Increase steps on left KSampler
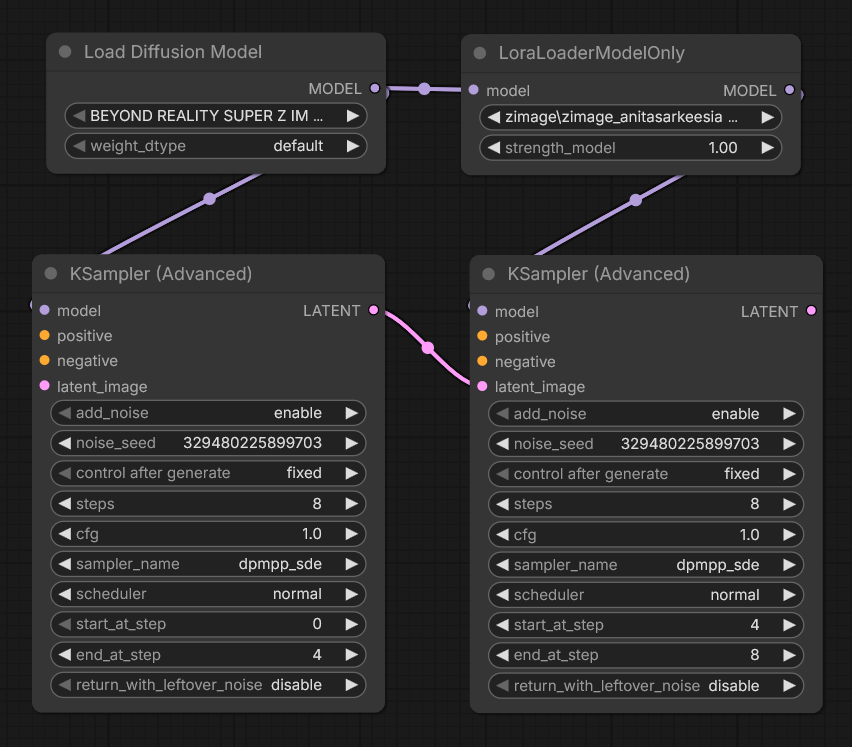 click(352, 504)
